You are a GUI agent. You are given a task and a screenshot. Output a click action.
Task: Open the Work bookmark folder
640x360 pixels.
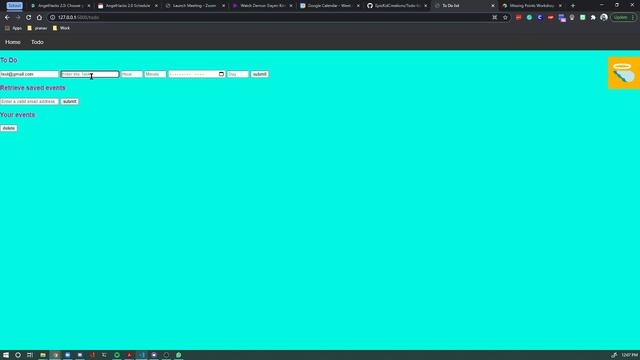point(61,28)
